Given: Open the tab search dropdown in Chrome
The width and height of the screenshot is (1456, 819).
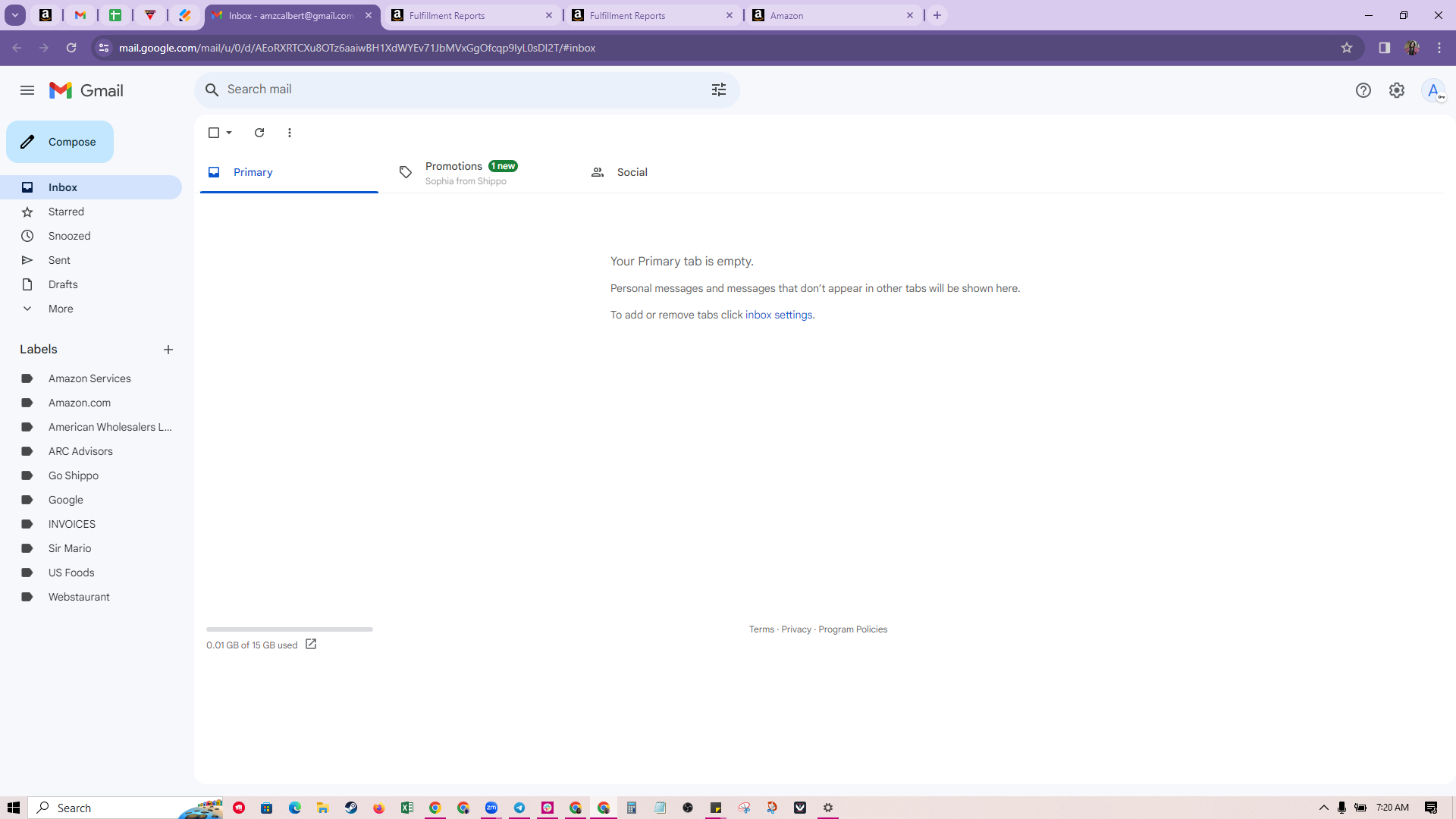Looking at the screenshot, I should [x=15, y=15].
